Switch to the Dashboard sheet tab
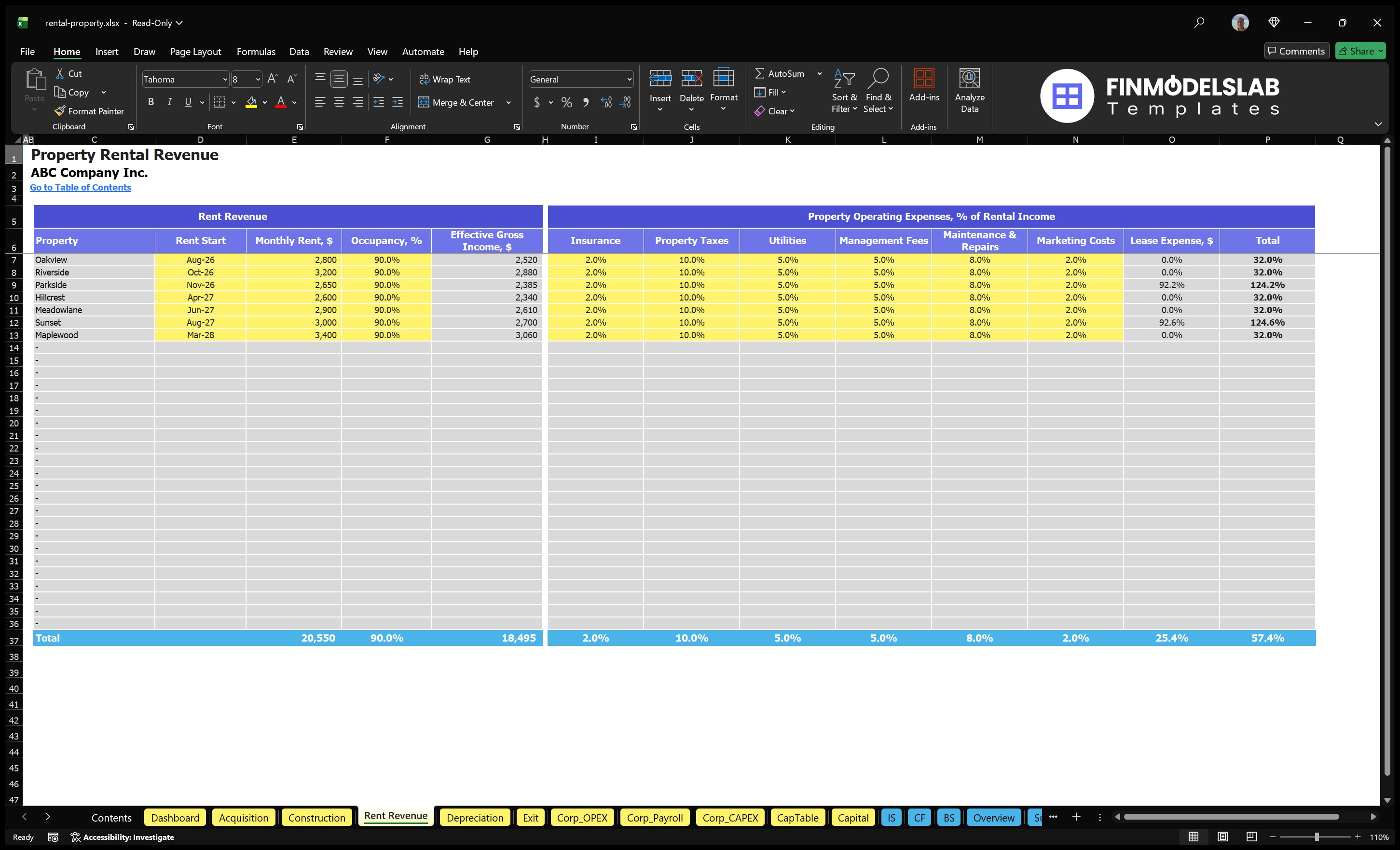Viewport: 1400px width, 850px height. click(x=175, y=818)
